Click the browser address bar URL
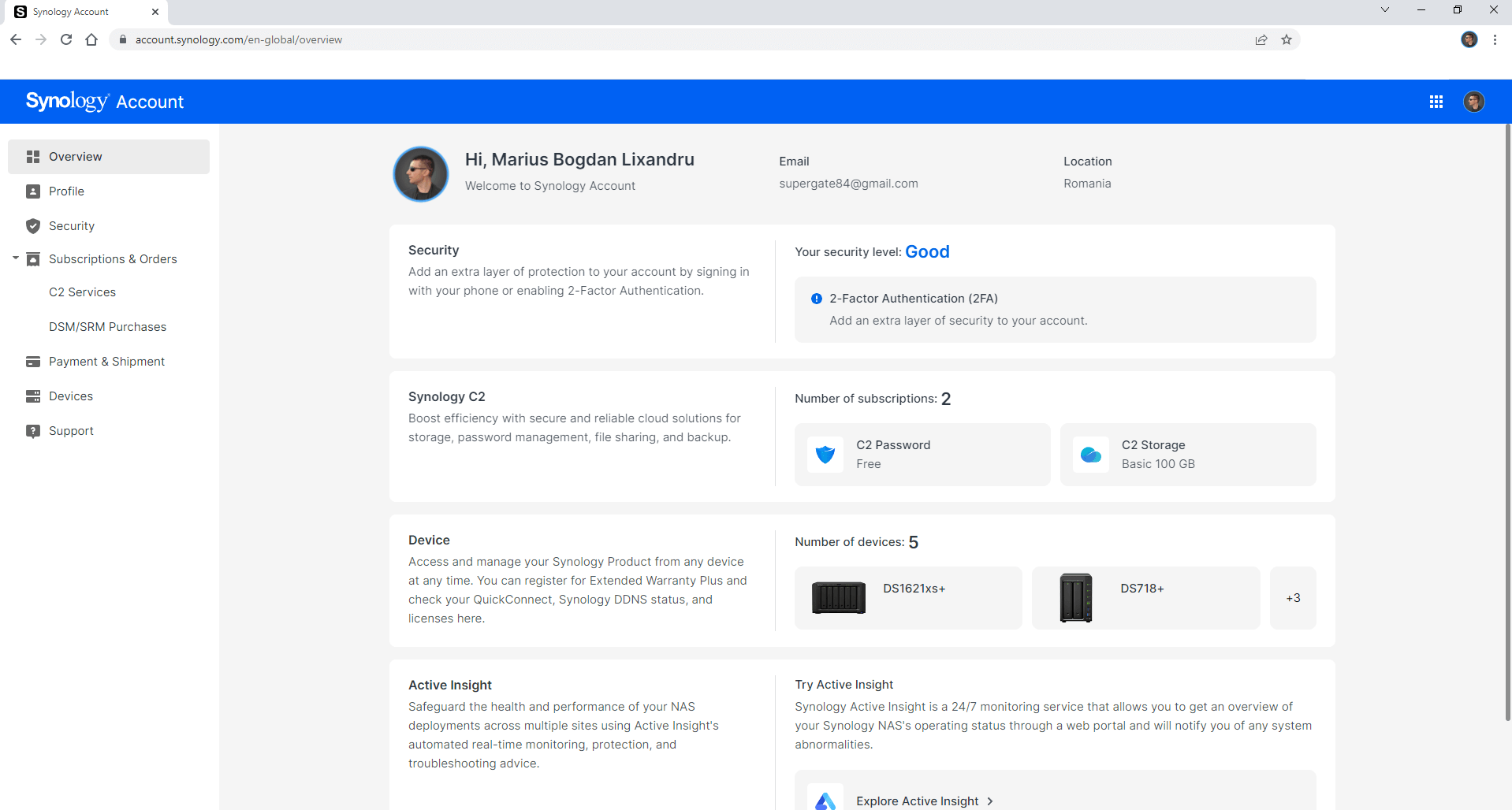Image resolution: width=1512 pixels, height=810 pixels. coord(239,39)
